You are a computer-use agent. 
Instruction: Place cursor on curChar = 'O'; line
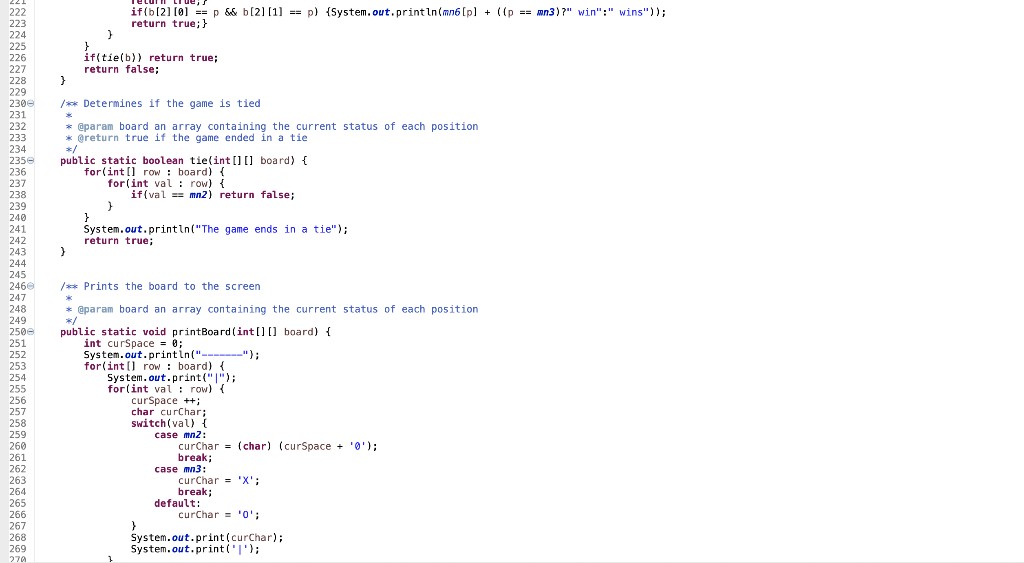point(219,515)
